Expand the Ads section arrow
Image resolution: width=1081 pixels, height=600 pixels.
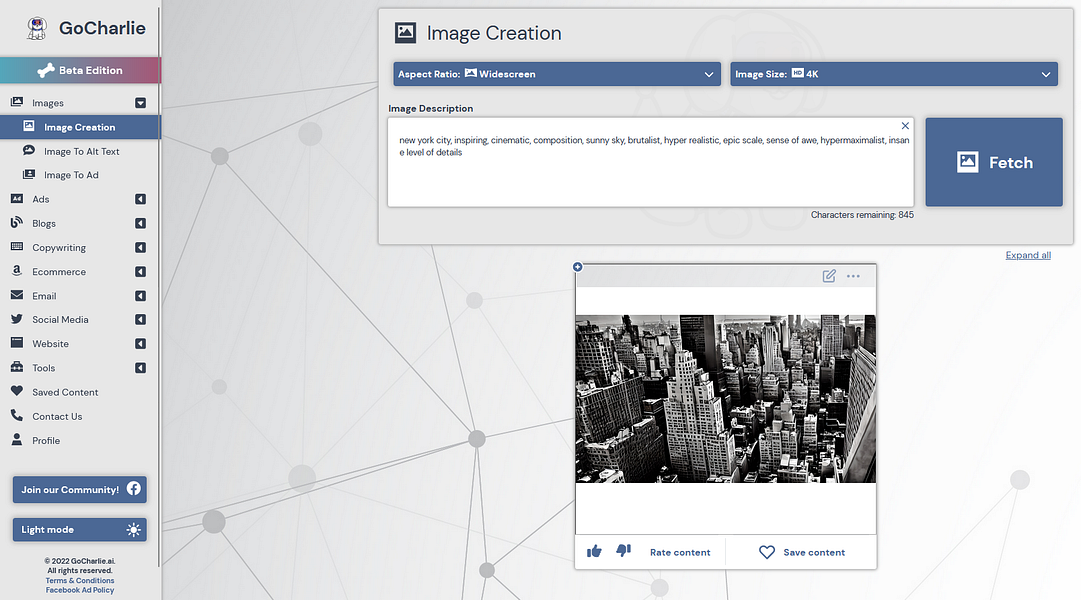pos(141,199)
